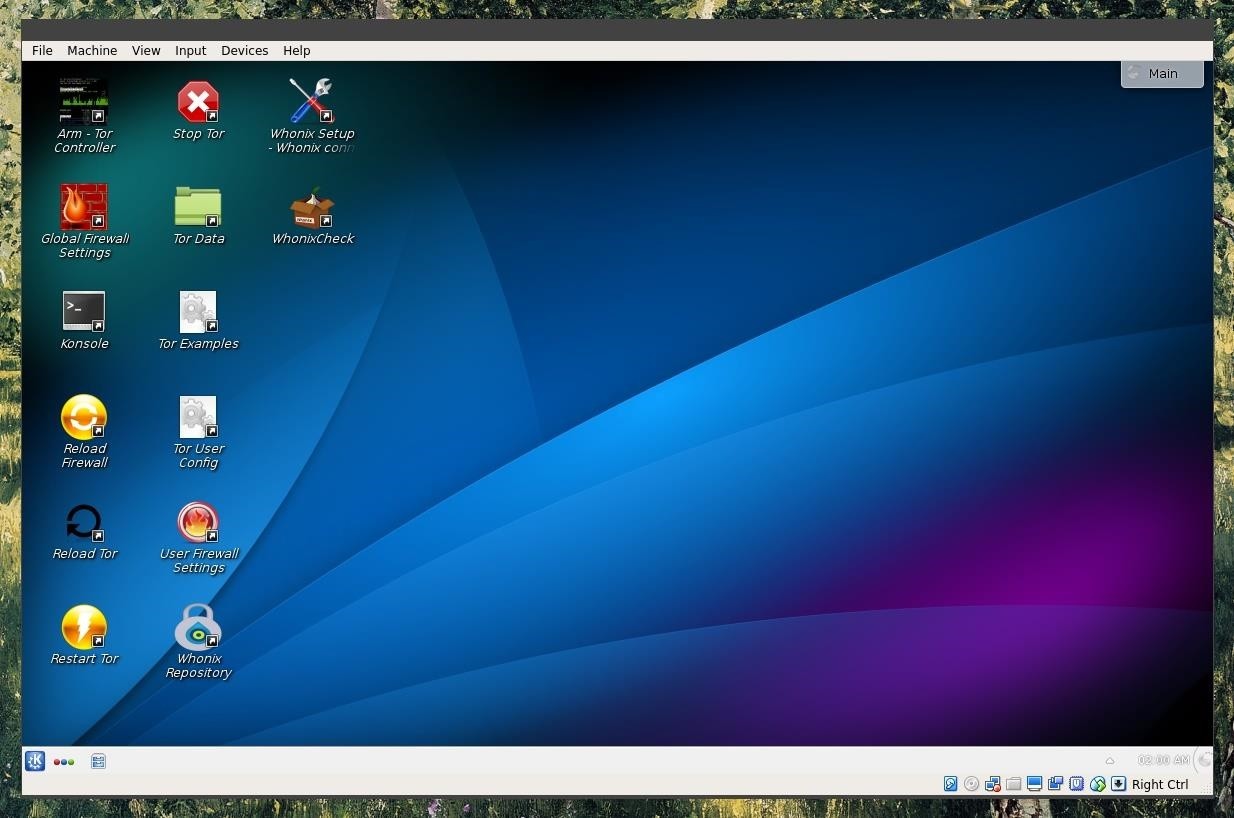Open the Devices menu
Viewport: 1234px width, 818px height.
244,50
